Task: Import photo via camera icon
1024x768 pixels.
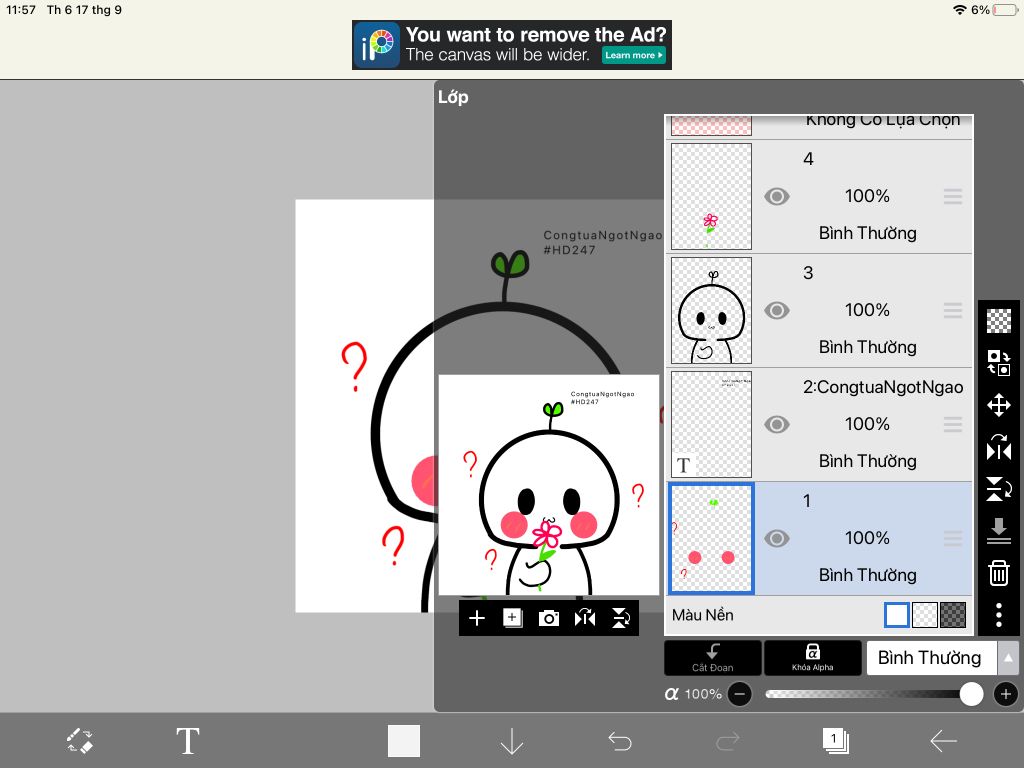Action: click(549, 618)
